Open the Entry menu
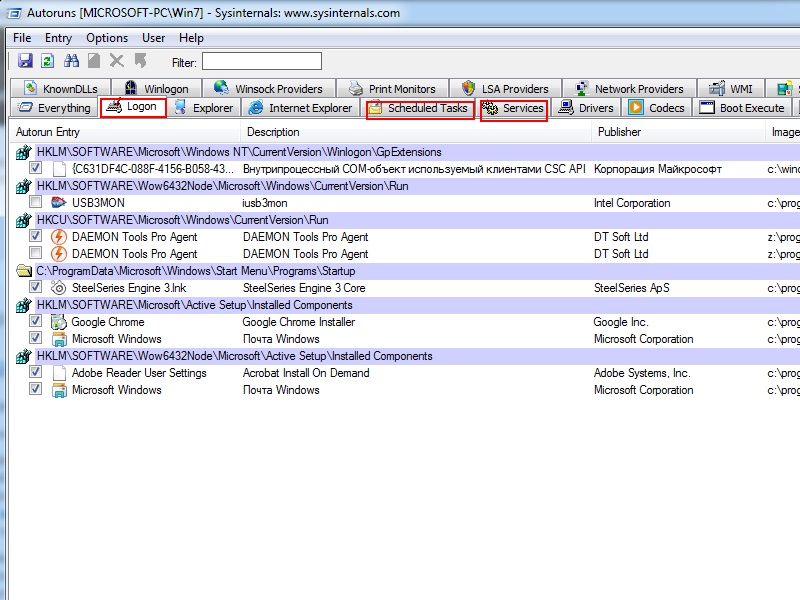The width and height of the screenshot is (800, 600). [x=58, y=38]
